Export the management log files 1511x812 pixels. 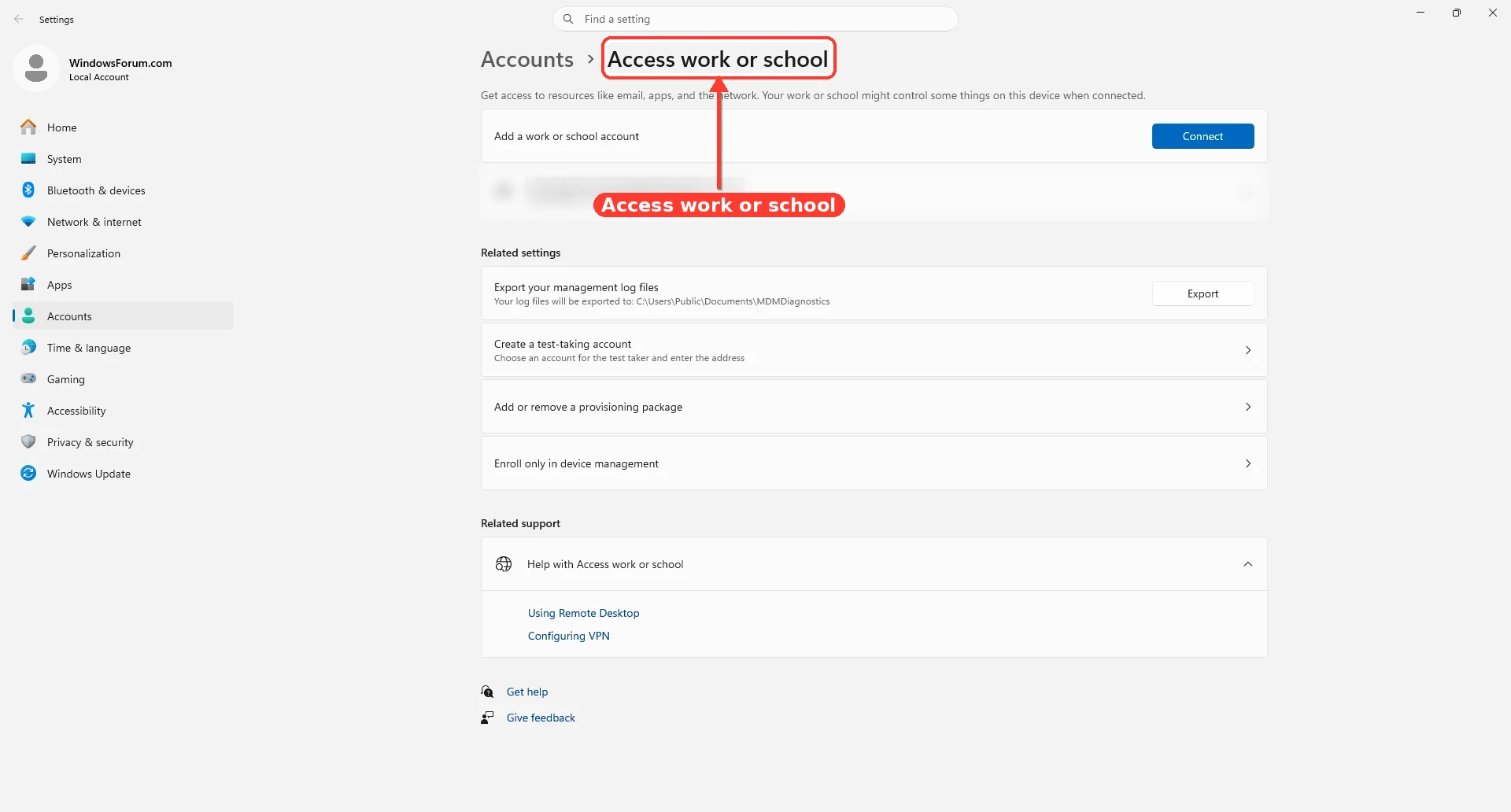pyautogui.click(x=1203, y=293)
